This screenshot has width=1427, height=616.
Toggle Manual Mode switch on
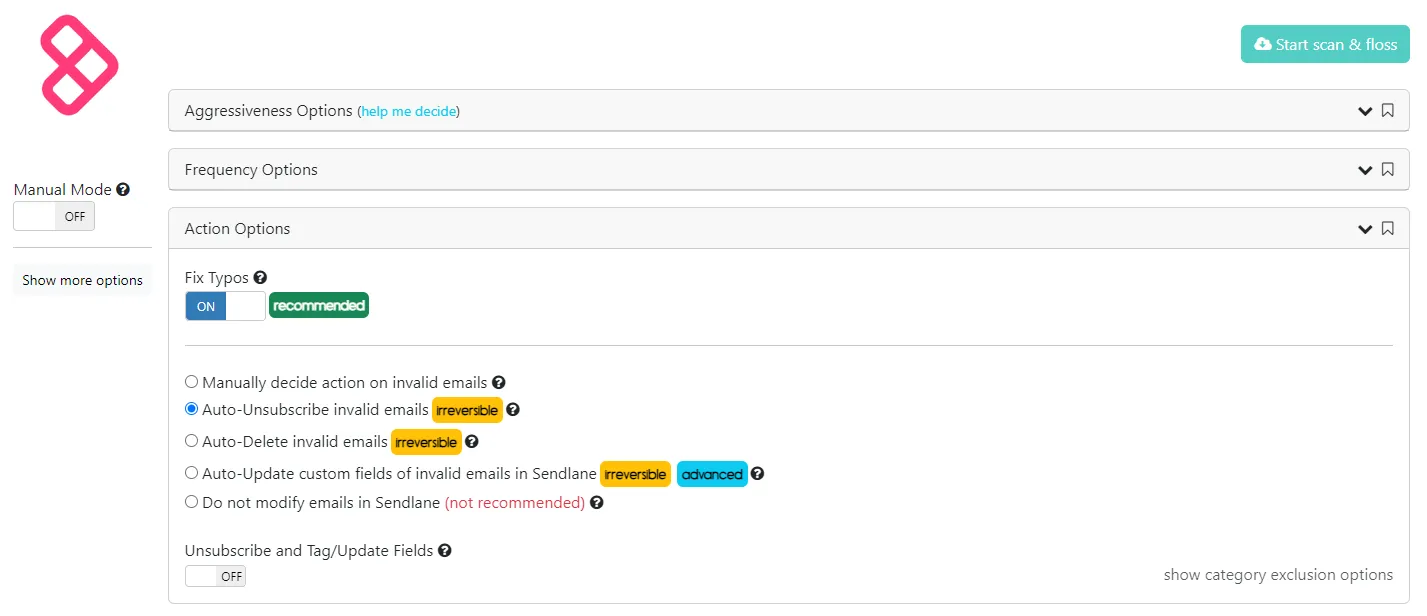[x=54, y=216]
